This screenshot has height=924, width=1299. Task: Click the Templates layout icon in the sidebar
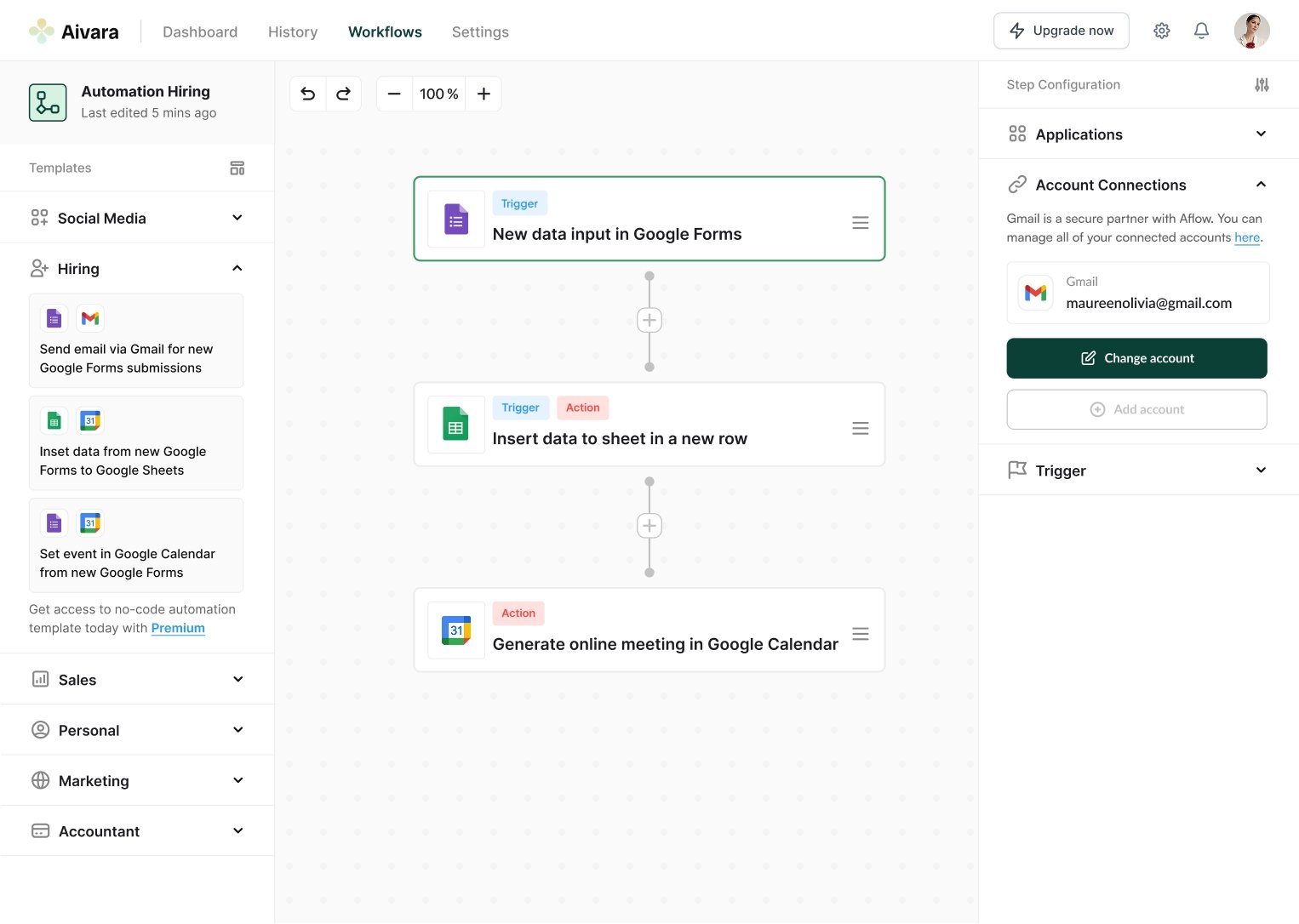coord(237,168)
